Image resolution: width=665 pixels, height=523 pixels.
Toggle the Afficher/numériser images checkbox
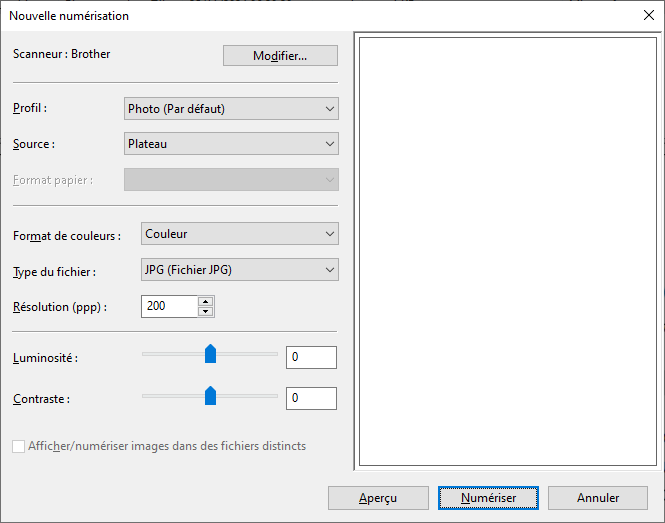tap(19, 446)
